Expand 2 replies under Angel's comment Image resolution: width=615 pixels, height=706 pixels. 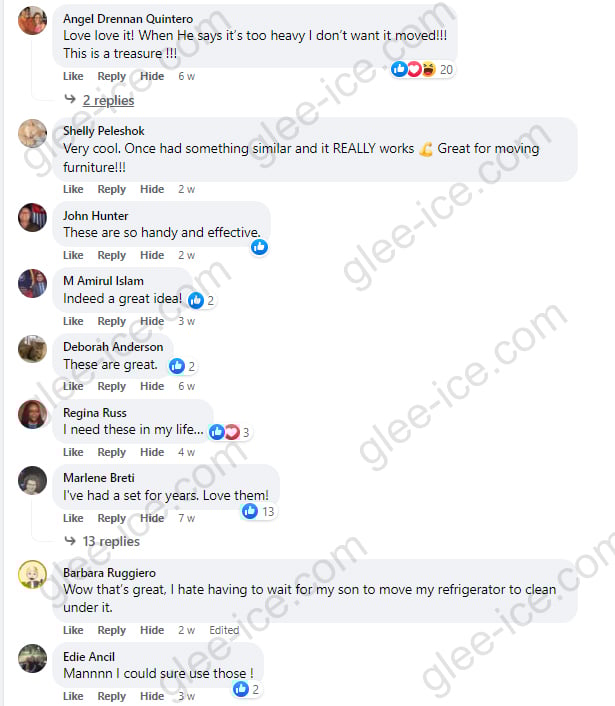click(109, 100)
